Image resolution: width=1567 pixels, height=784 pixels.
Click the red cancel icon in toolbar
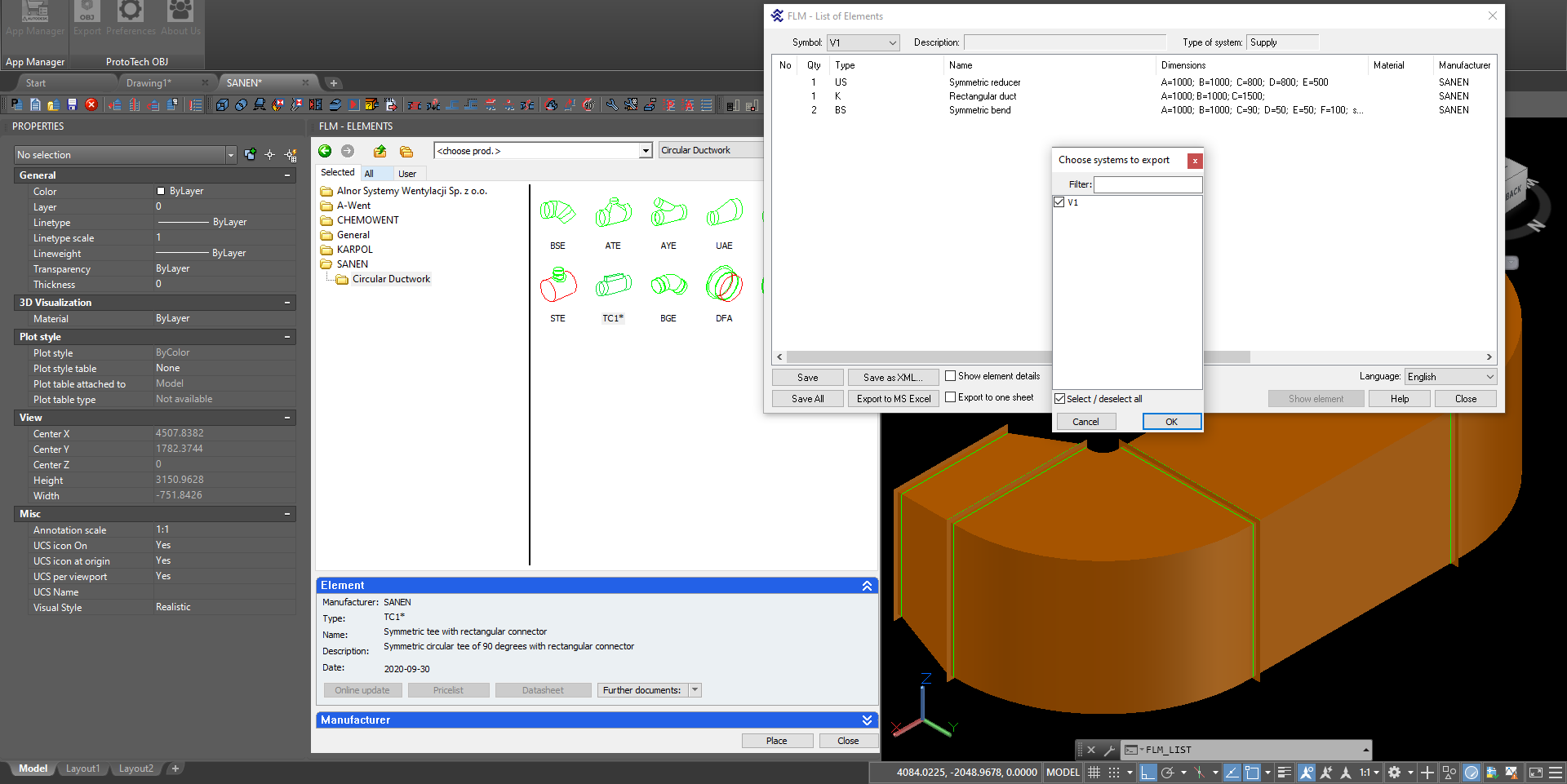91,104
